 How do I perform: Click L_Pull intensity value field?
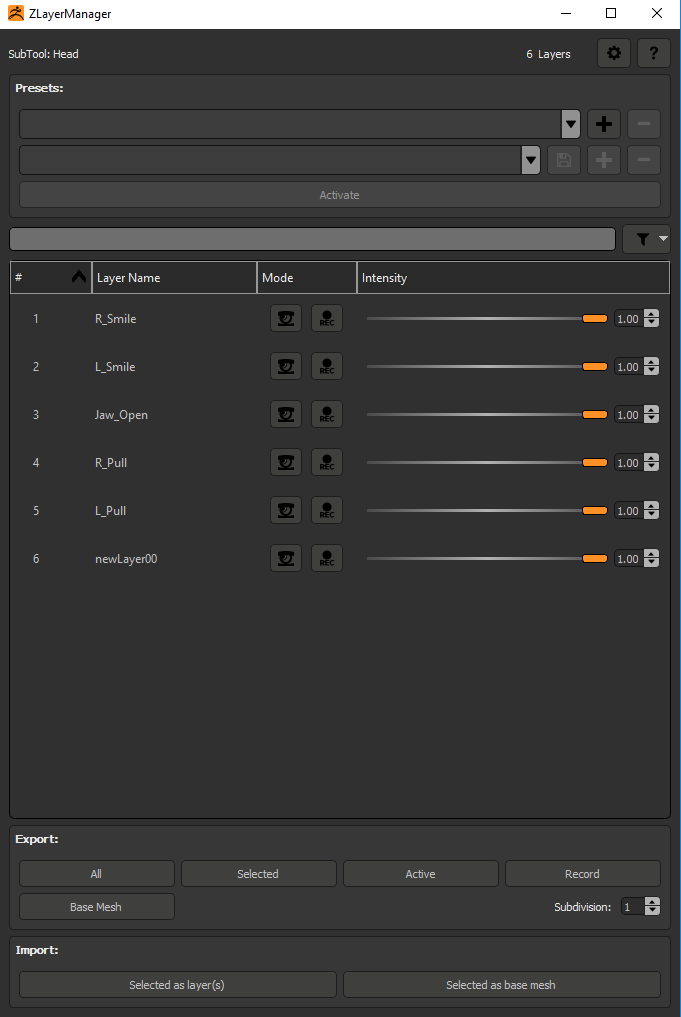click(628, 510)
